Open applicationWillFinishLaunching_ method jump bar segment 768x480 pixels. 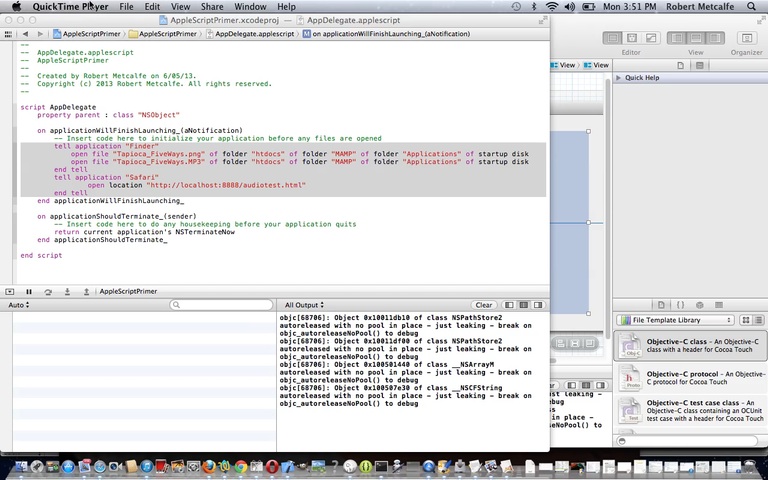click(386, 34)
